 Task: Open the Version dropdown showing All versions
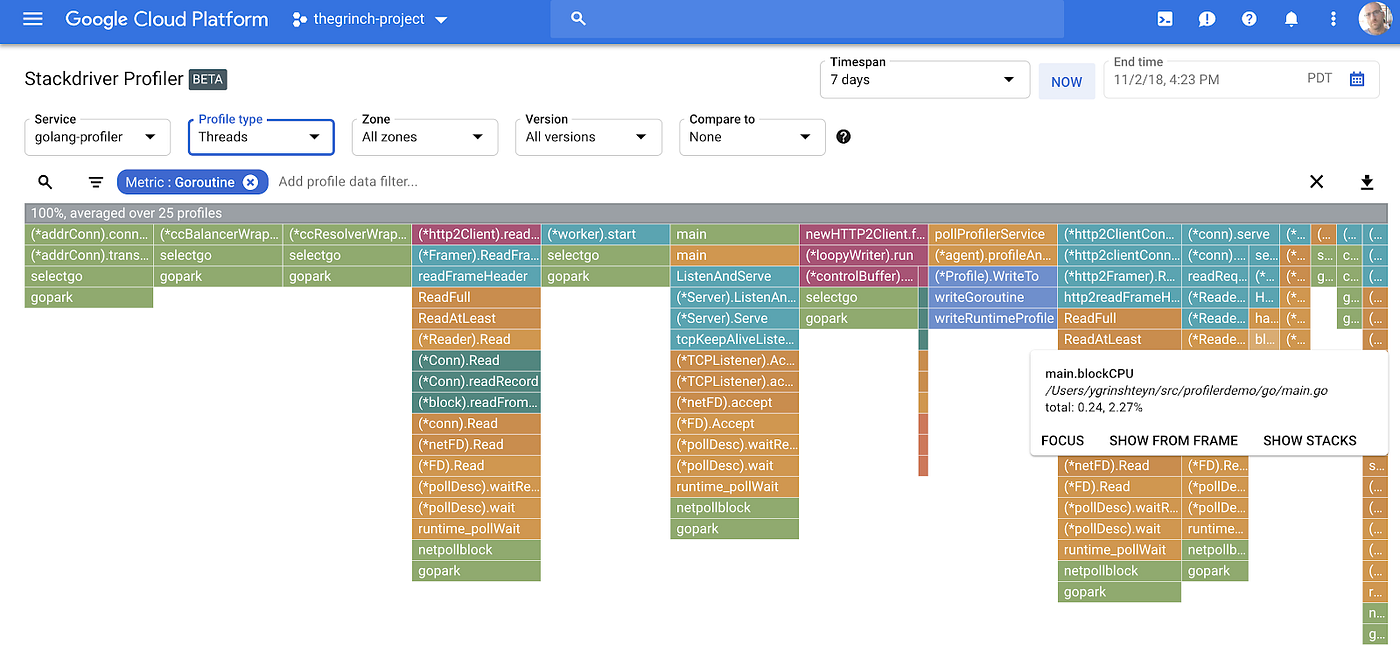coord(588,136)
